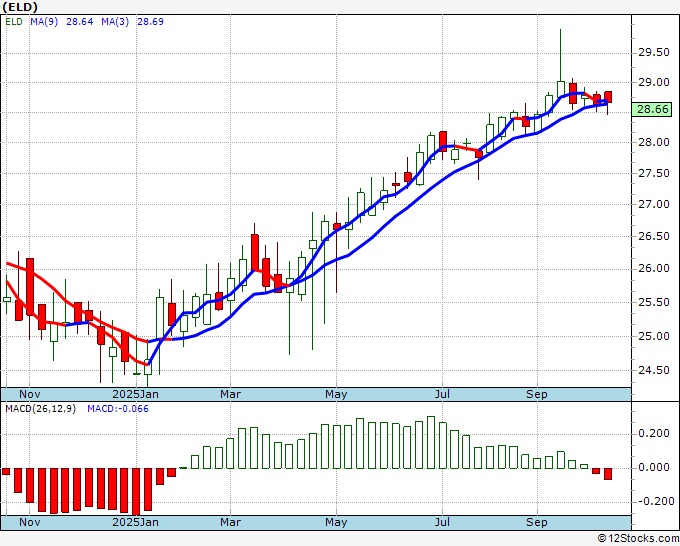Click the 28.00 price axis label
This screenshot has width=680, height=546.
[654, 143]
